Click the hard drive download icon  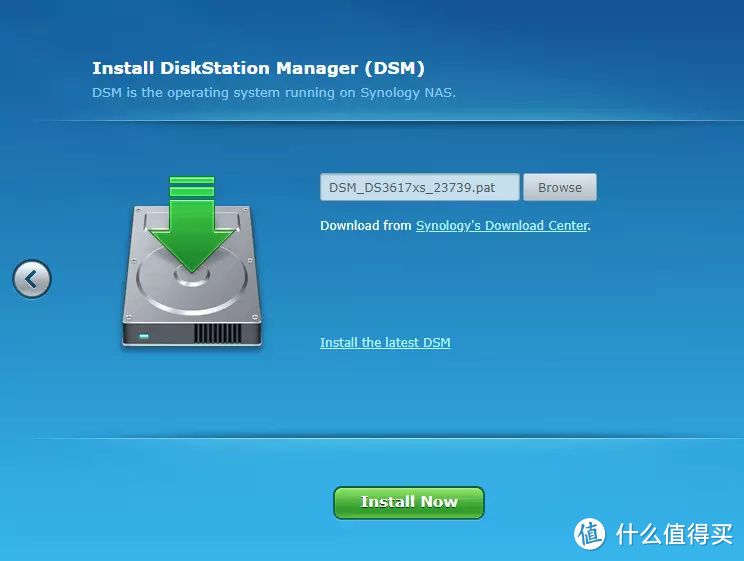192,262
